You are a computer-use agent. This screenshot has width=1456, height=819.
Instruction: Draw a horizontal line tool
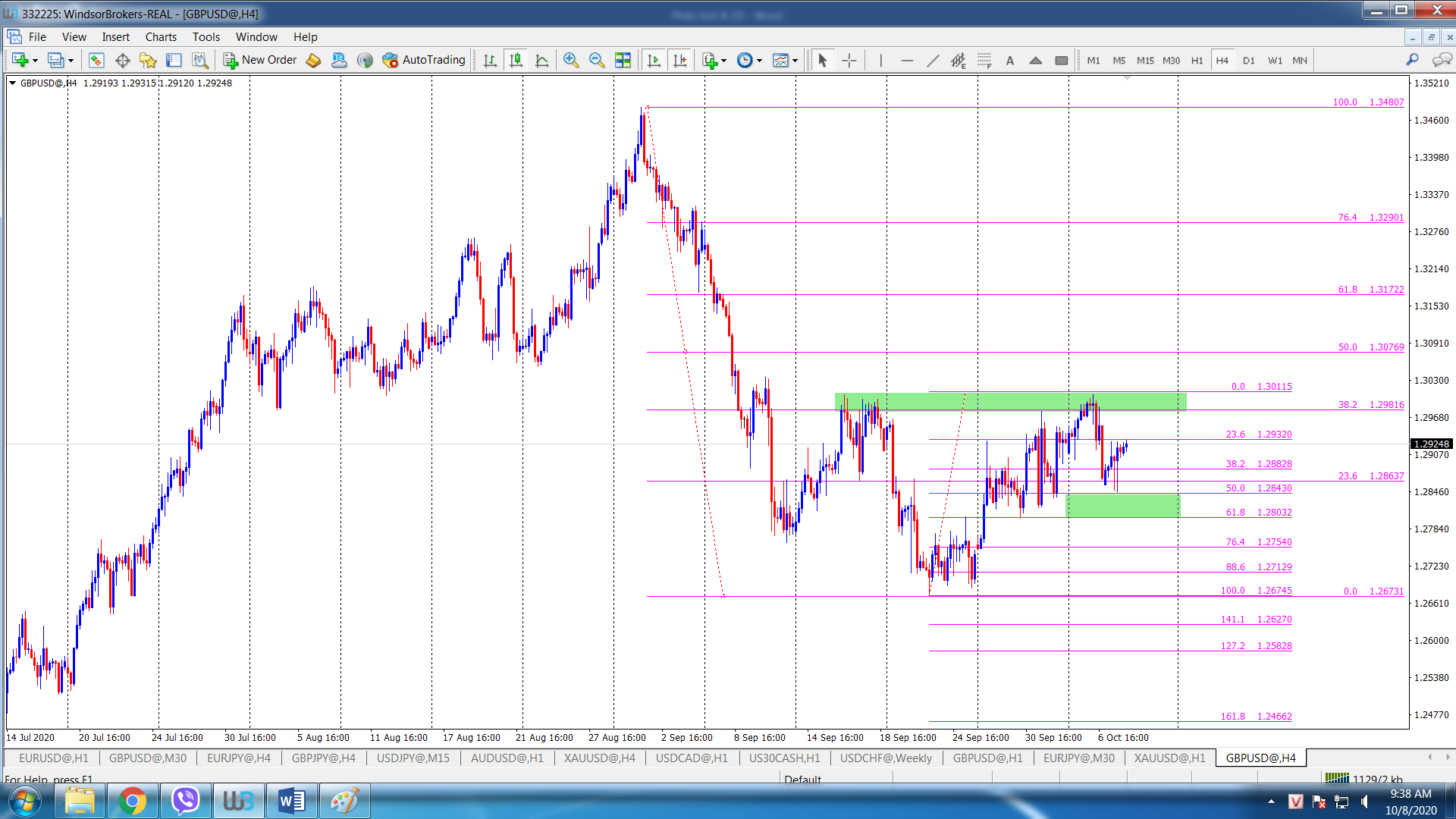click(906, 60)
